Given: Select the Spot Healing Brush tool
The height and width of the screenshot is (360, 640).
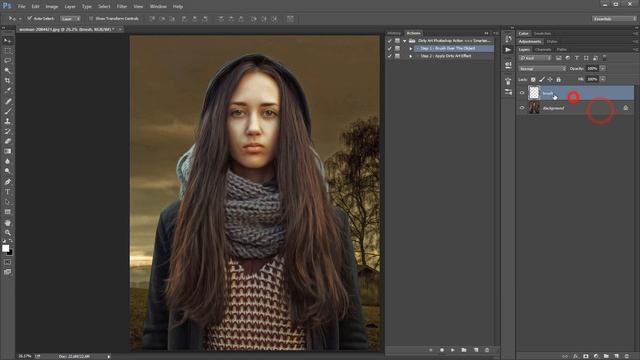Looking at the screenshot, I should click(x=7, y=101).
